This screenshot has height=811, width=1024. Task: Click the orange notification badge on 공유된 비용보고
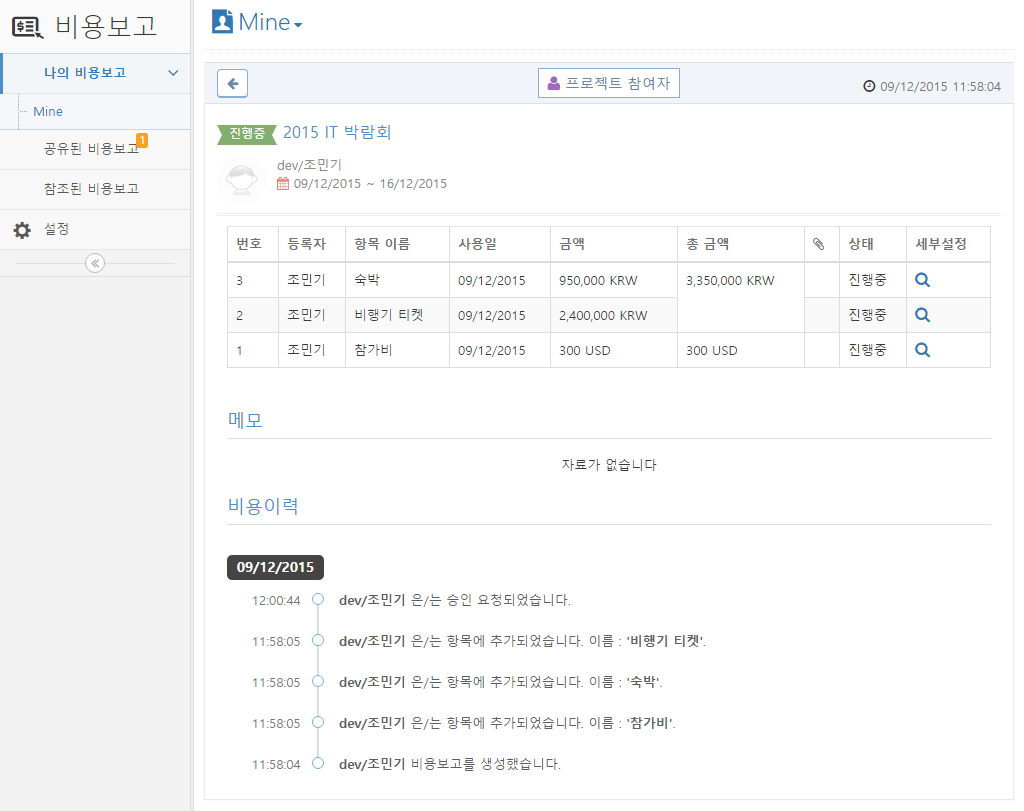coord(142,140)
